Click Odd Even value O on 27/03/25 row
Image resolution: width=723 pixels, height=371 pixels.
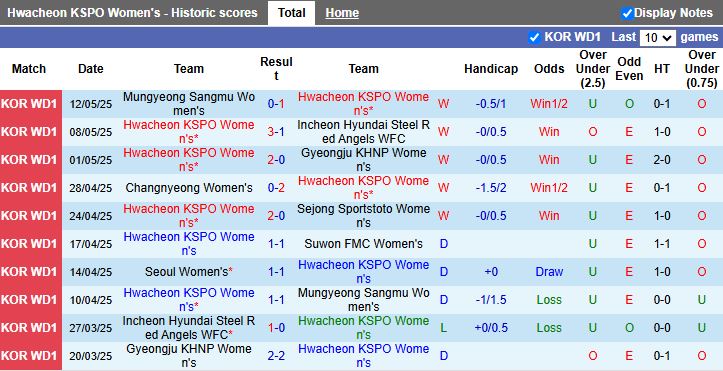pyautogui.click(x=629, y=328)
